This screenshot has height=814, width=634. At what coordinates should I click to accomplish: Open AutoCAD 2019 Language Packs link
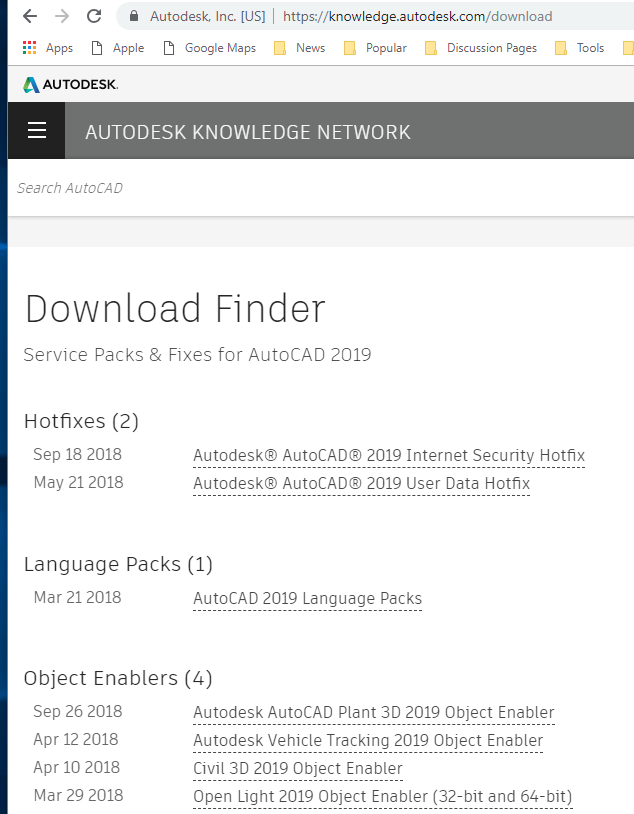point(307,599)
